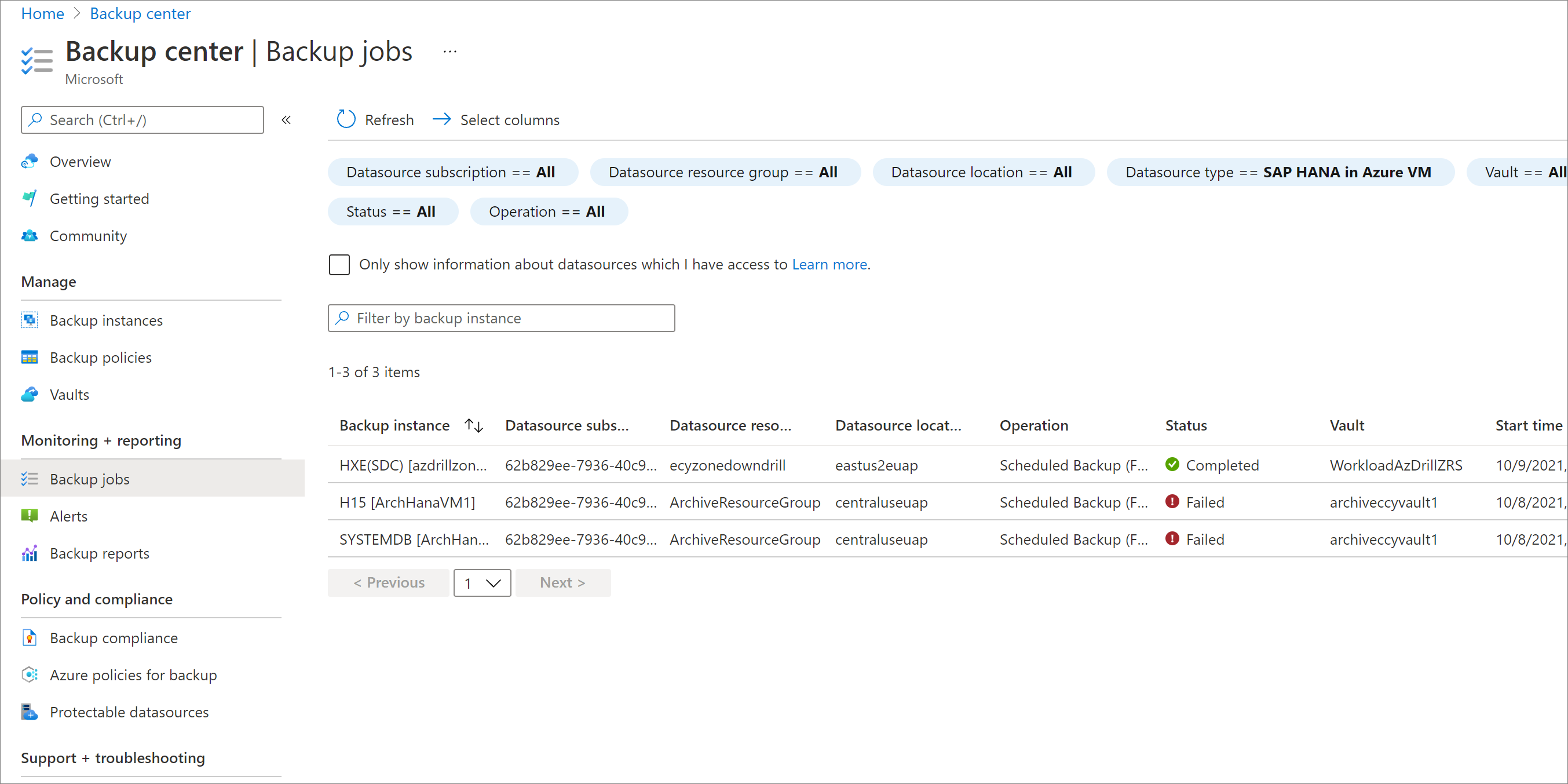Click the Backup policies sidebar icon
This screenshot has width=1568, height=784.
(29, 356)
